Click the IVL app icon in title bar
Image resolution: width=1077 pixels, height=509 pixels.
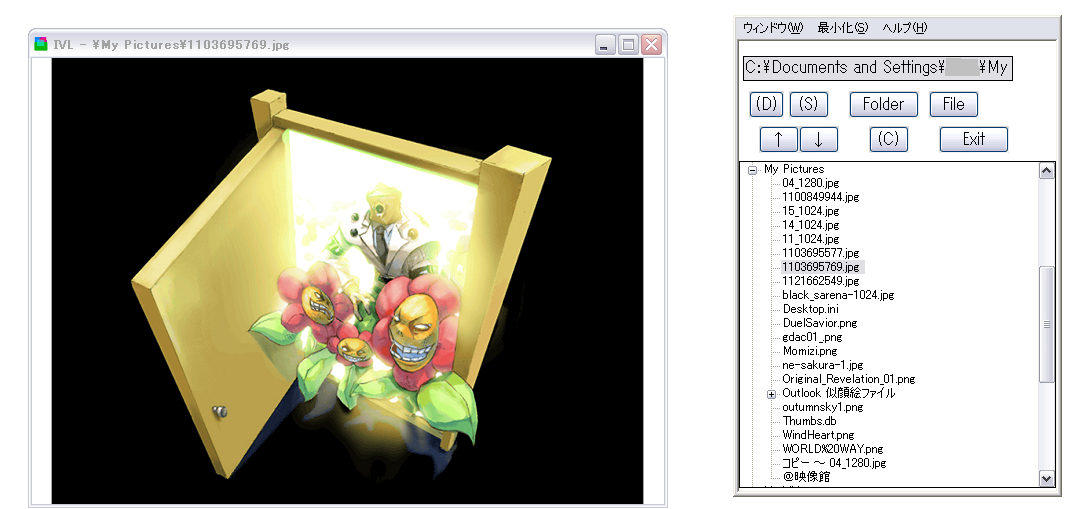(41, 45)
